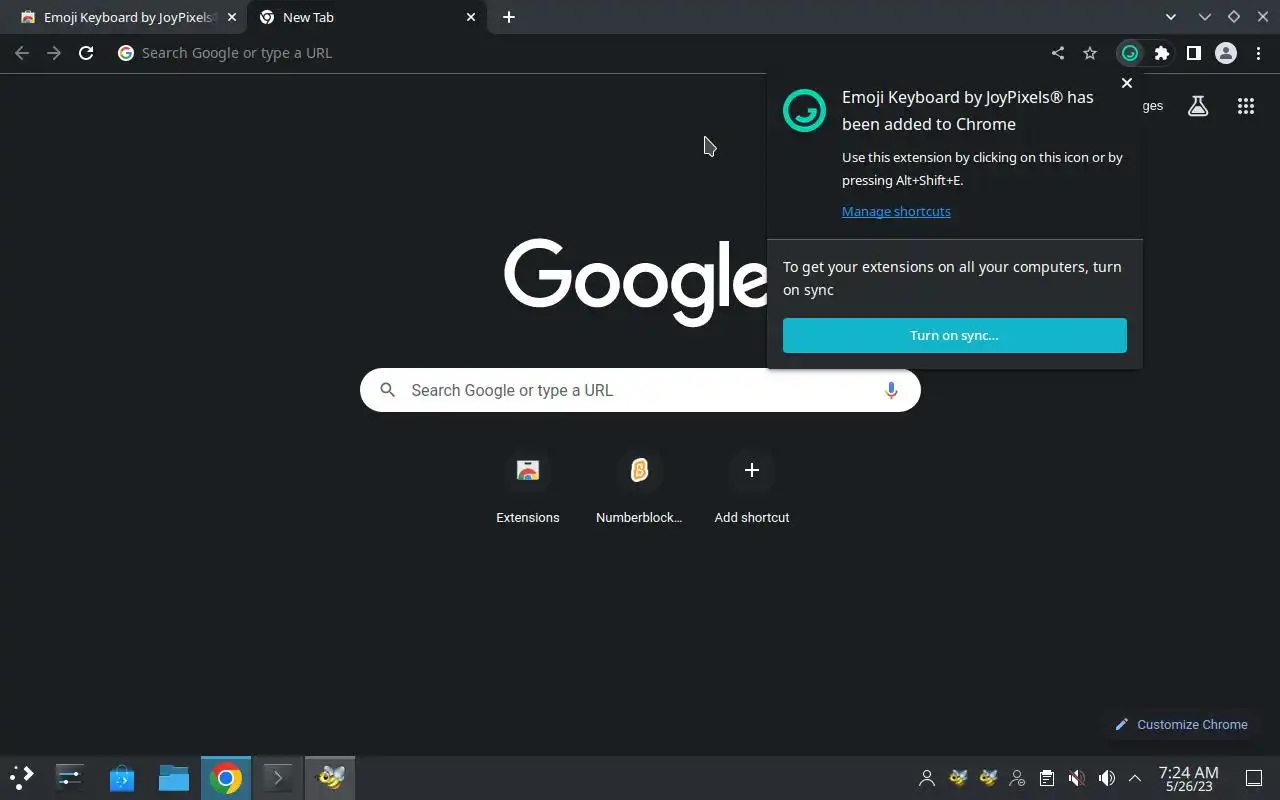This screenshot has height=800, width=1280.
Task: Open the Google apps grid
Action: [x=1246, y=106]
